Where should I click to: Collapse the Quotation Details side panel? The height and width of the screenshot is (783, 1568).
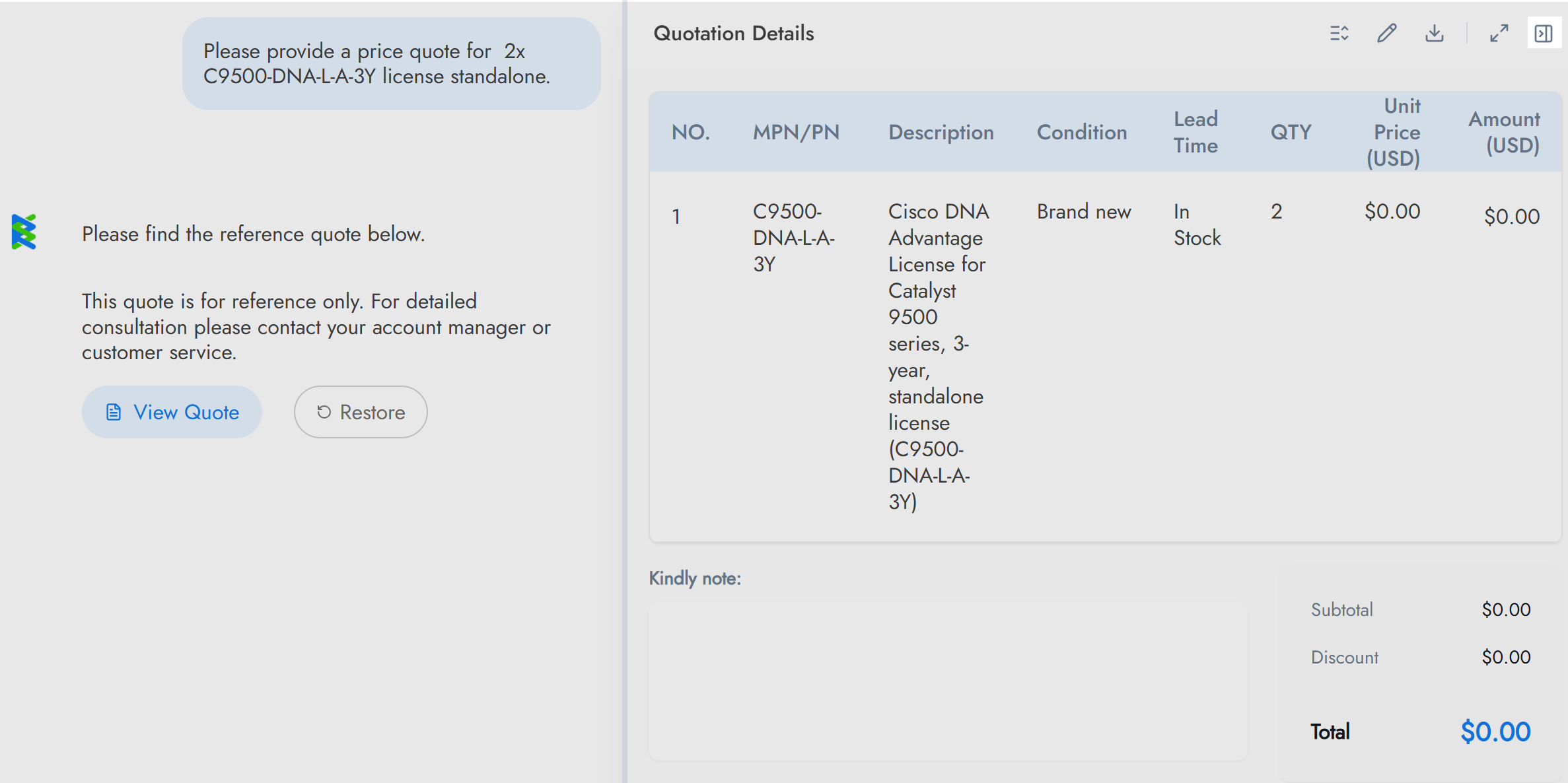[x=1544, y=33]
